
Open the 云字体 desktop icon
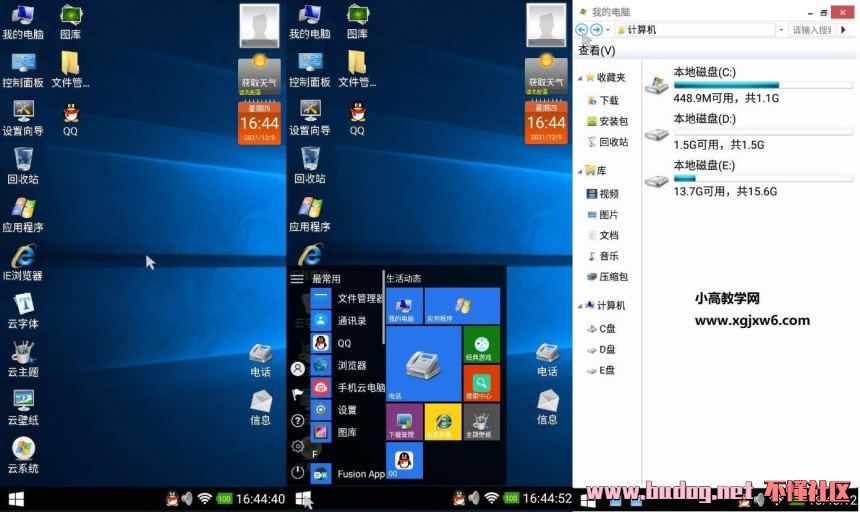tap(23, 310)
